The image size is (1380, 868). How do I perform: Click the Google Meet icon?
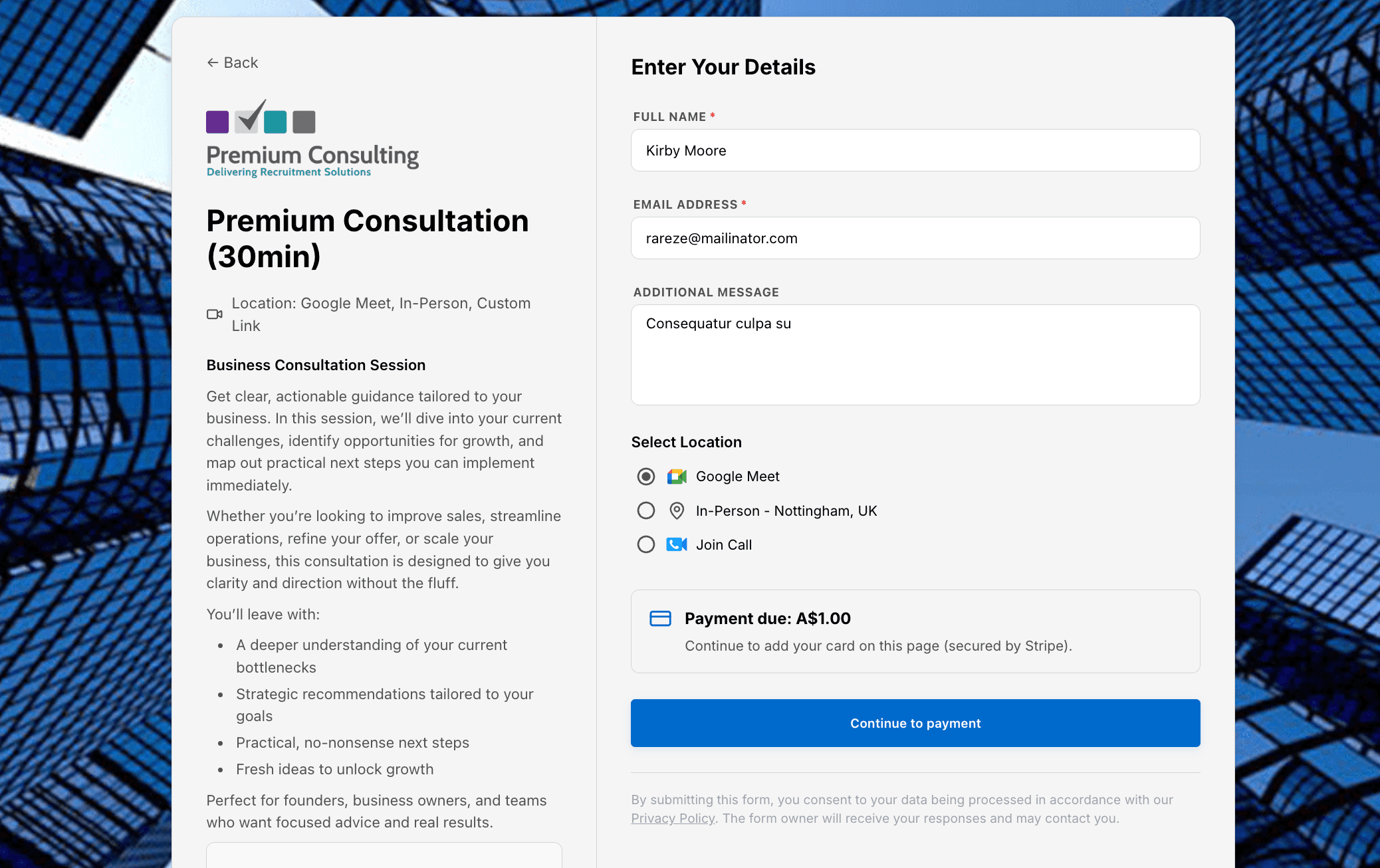click(x=677, y=477)
